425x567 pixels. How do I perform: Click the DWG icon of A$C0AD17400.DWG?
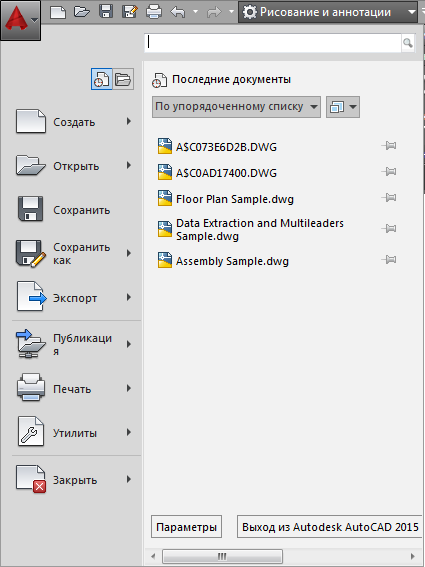click(x=165, y=172)
